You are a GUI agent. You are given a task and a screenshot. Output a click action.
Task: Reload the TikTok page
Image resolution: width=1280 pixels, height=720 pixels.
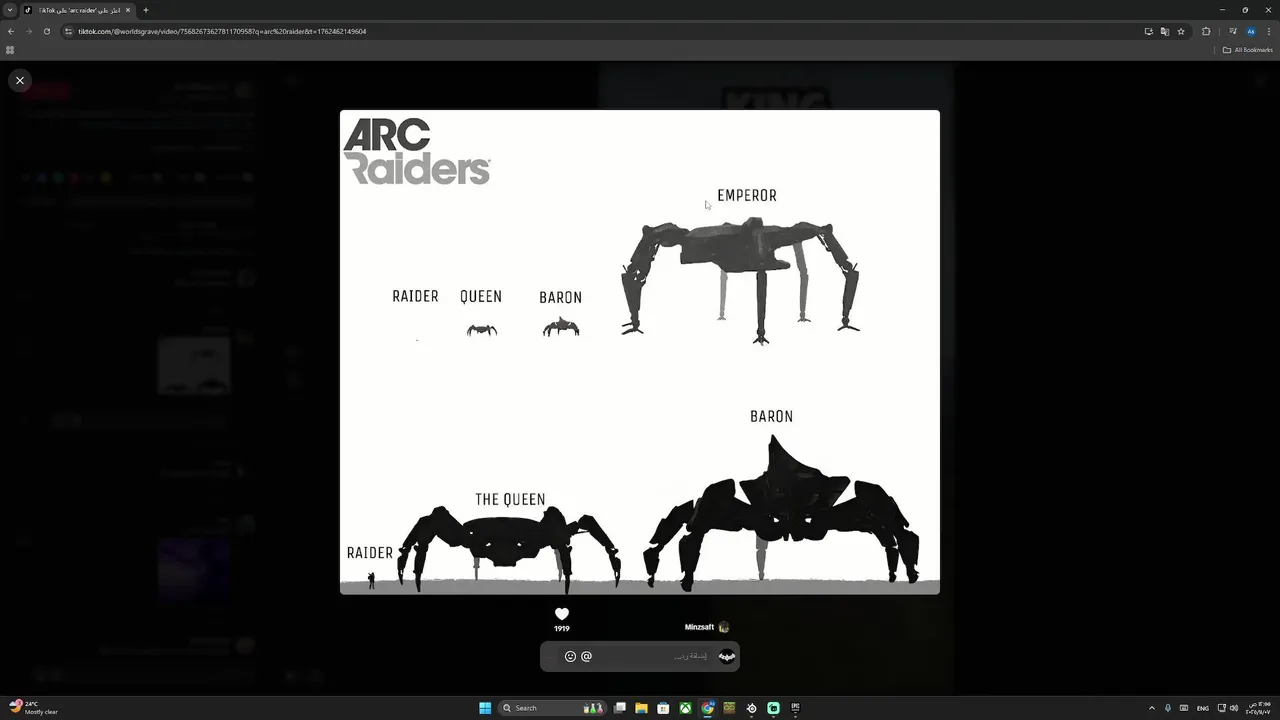coord(46,31)
